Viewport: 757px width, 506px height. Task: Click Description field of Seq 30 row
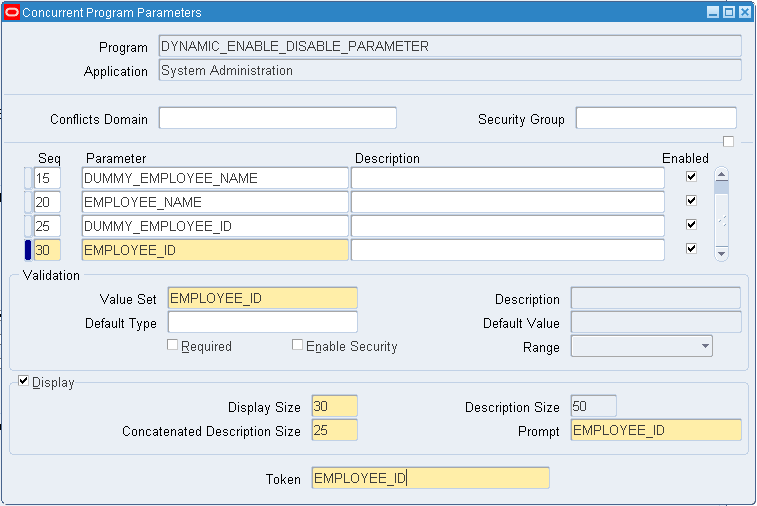pos(508,251)
